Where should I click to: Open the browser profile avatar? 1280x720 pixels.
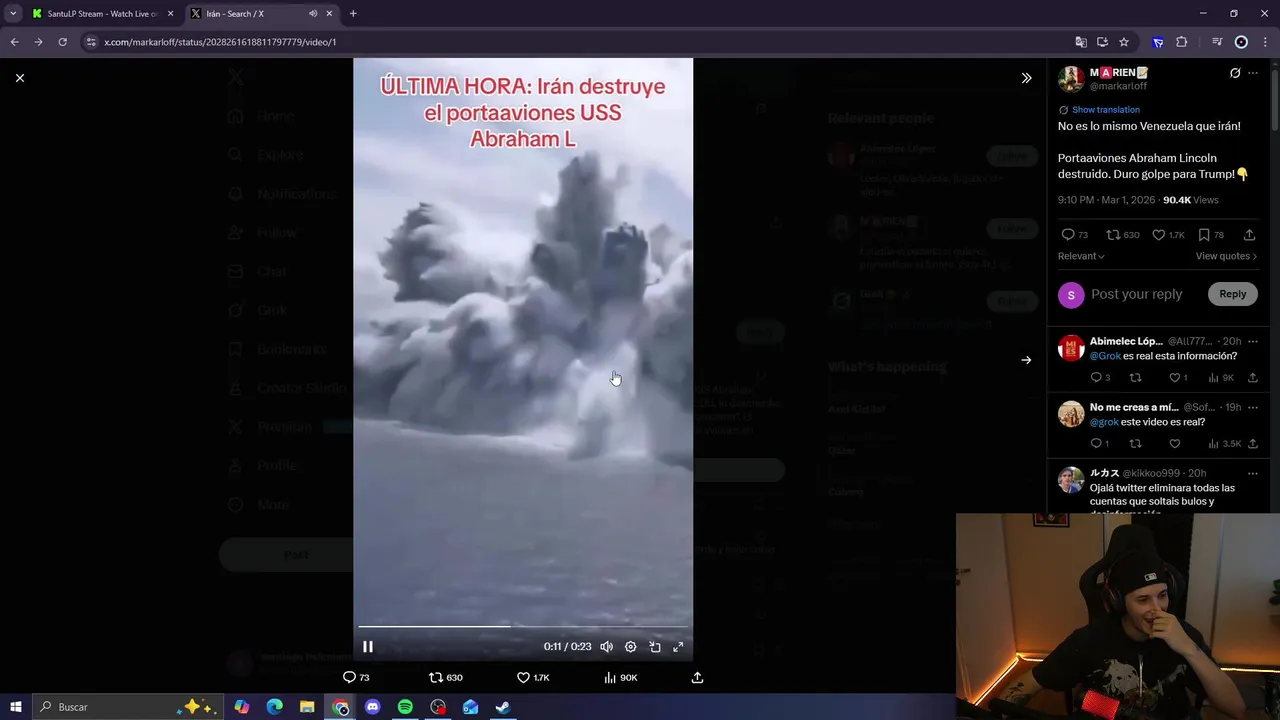(x=1241, y=42)
